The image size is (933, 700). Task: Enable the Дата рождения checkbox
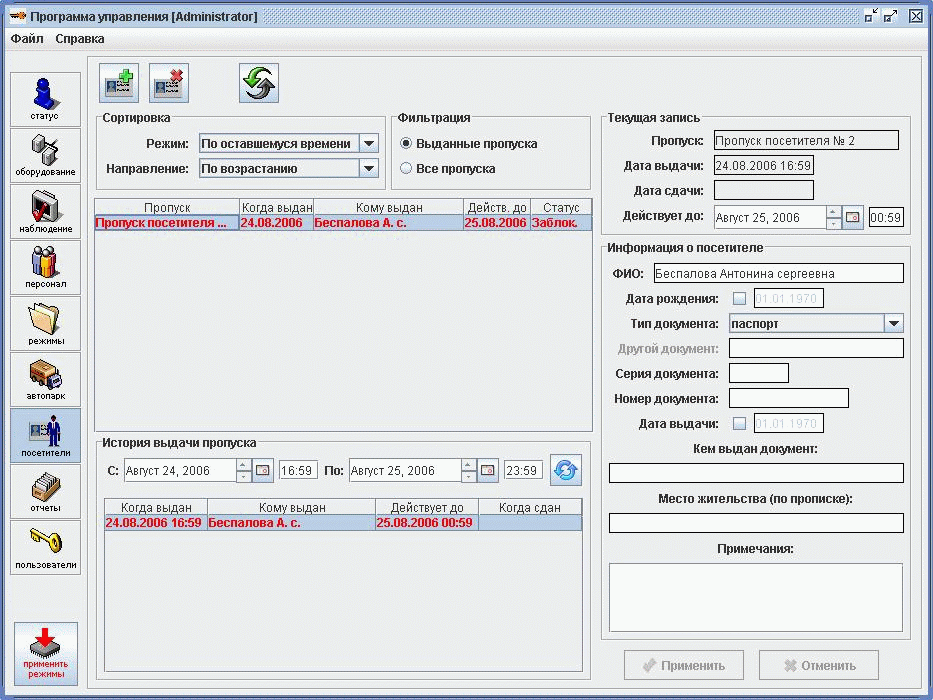(x=739, y=298)
